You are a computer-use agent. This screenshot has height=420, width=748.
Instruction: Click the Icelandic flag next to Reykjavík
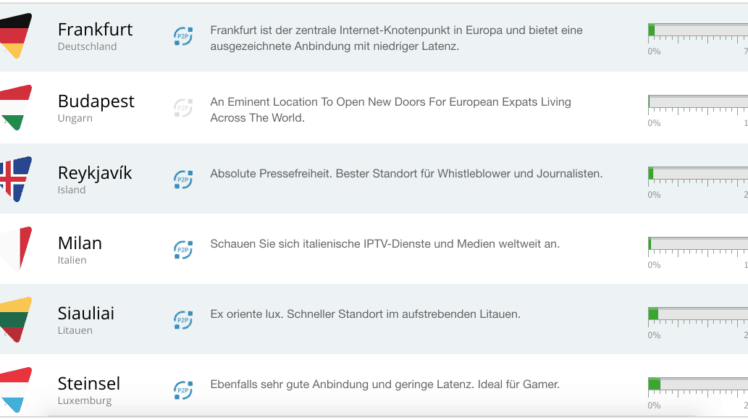tap(16, 179)
